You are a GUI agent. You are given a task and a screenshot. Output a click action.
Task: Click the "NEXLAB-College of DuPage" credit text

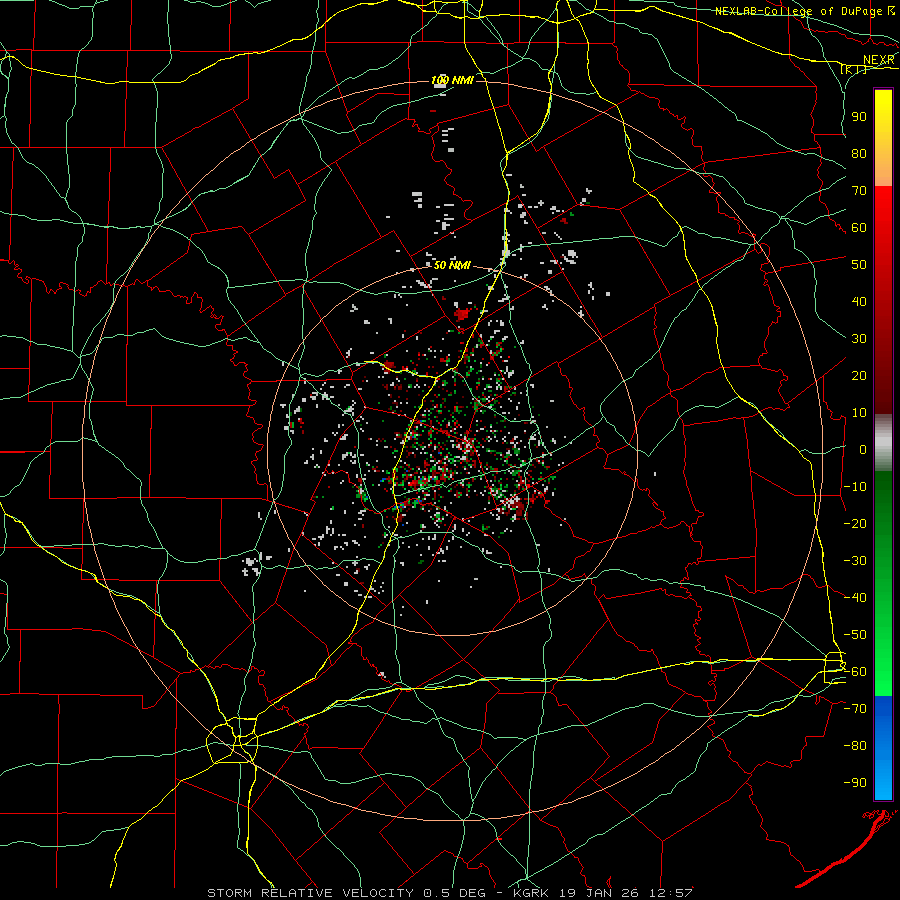click(x=798, y=11)
